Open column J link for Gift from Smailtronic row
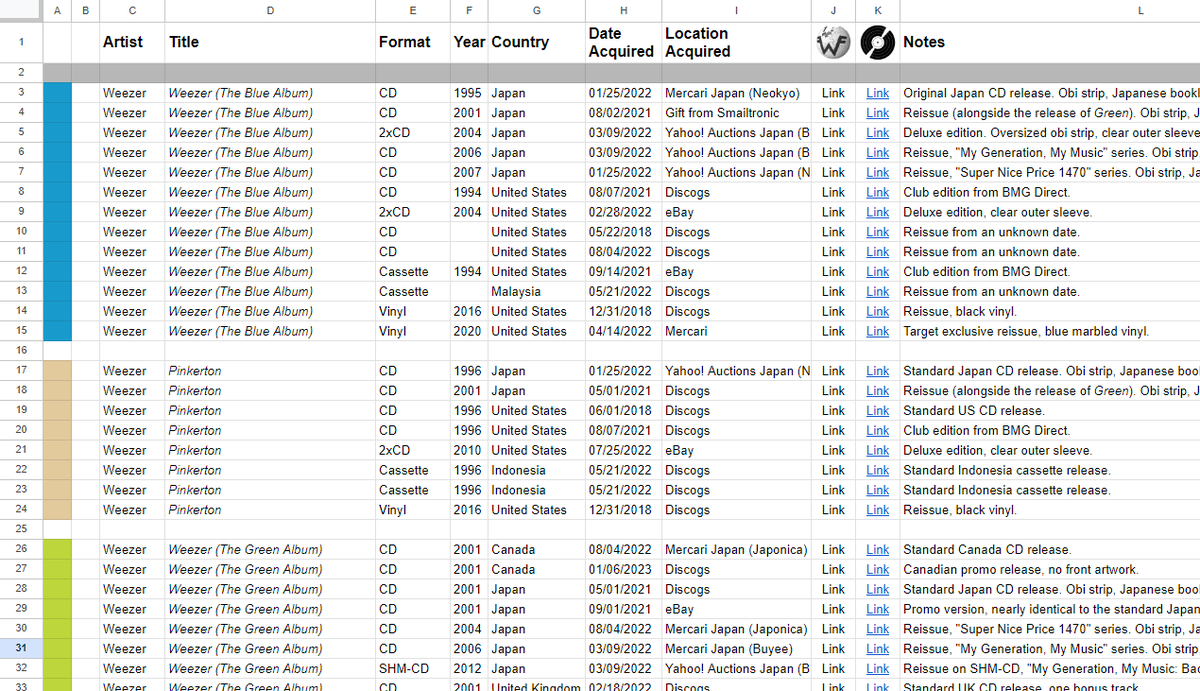This screenshot has height=691, width=1200. pos(833,113)
